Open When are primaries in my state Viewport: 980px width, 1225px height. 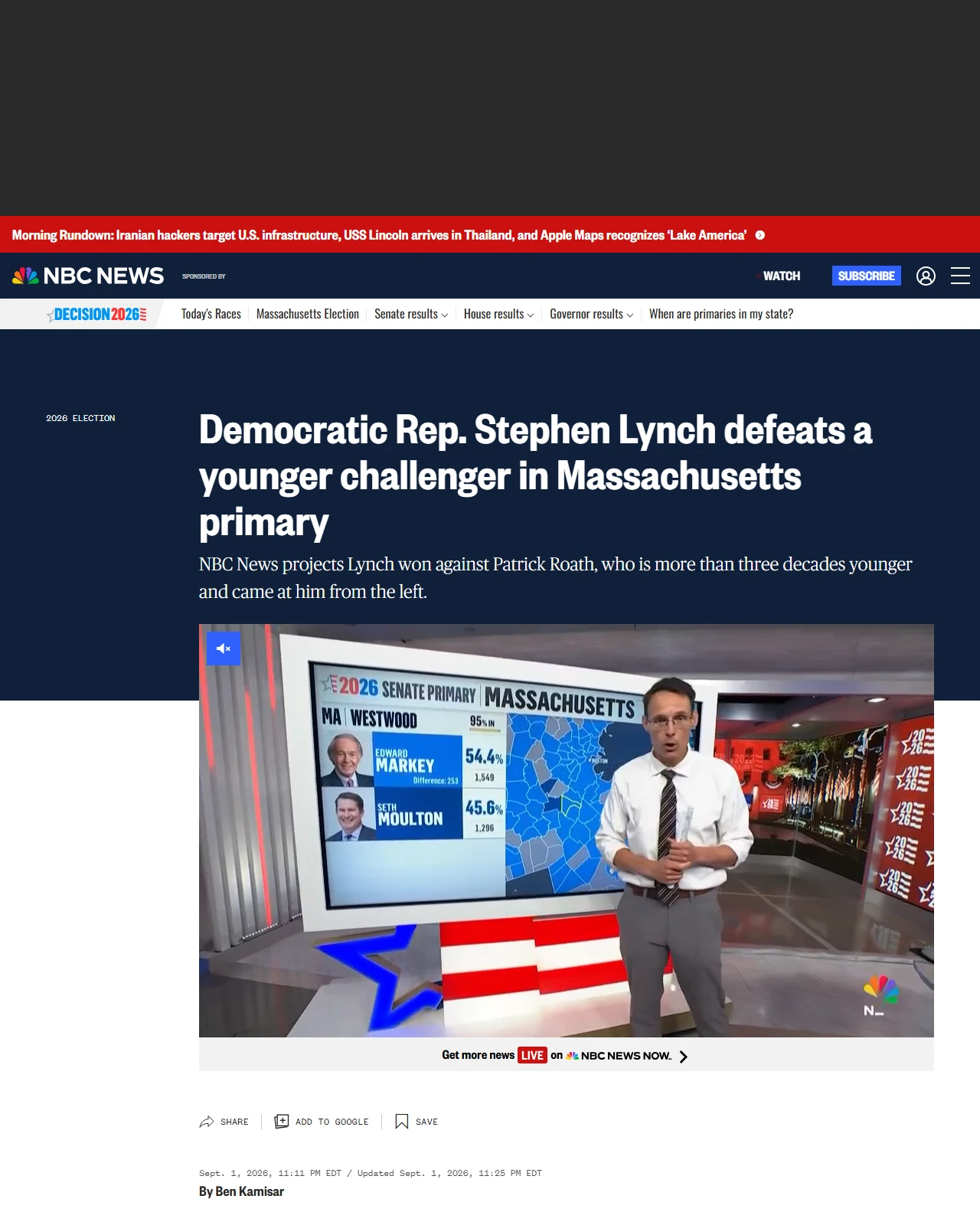point(721,314)
